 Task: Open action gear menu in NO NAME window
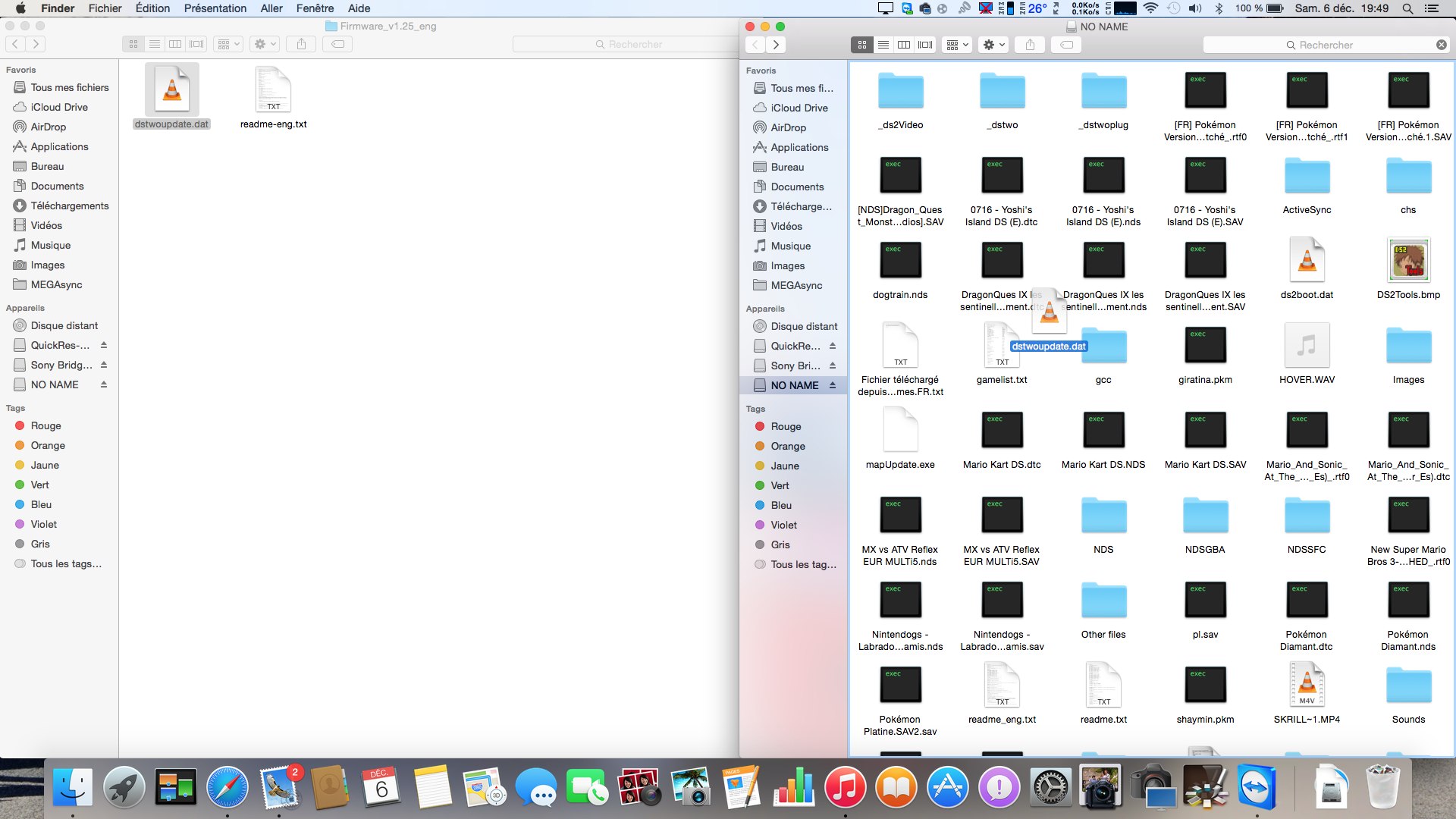coord(993,45)
